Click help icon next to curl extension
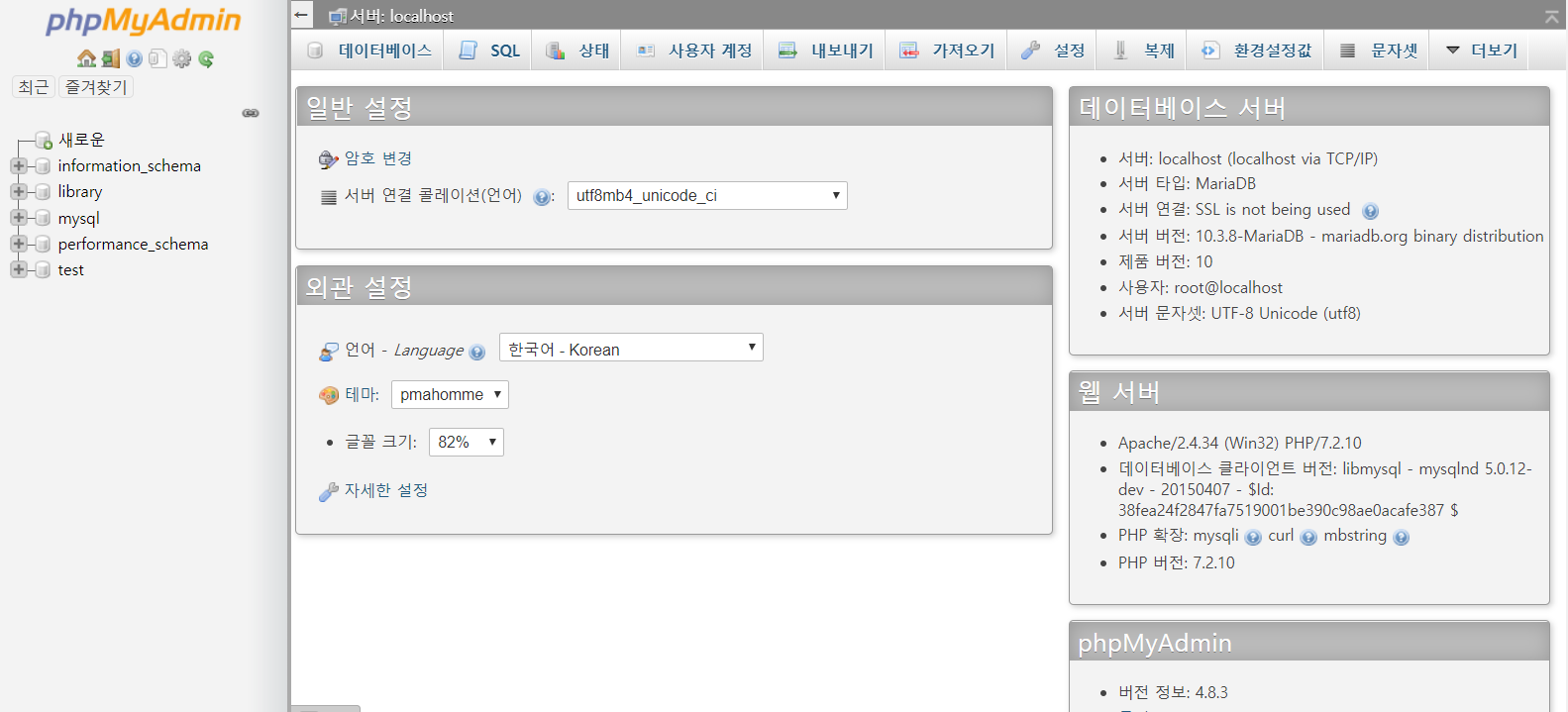This screenshot has width=1568, height=712. point(1308,538)
